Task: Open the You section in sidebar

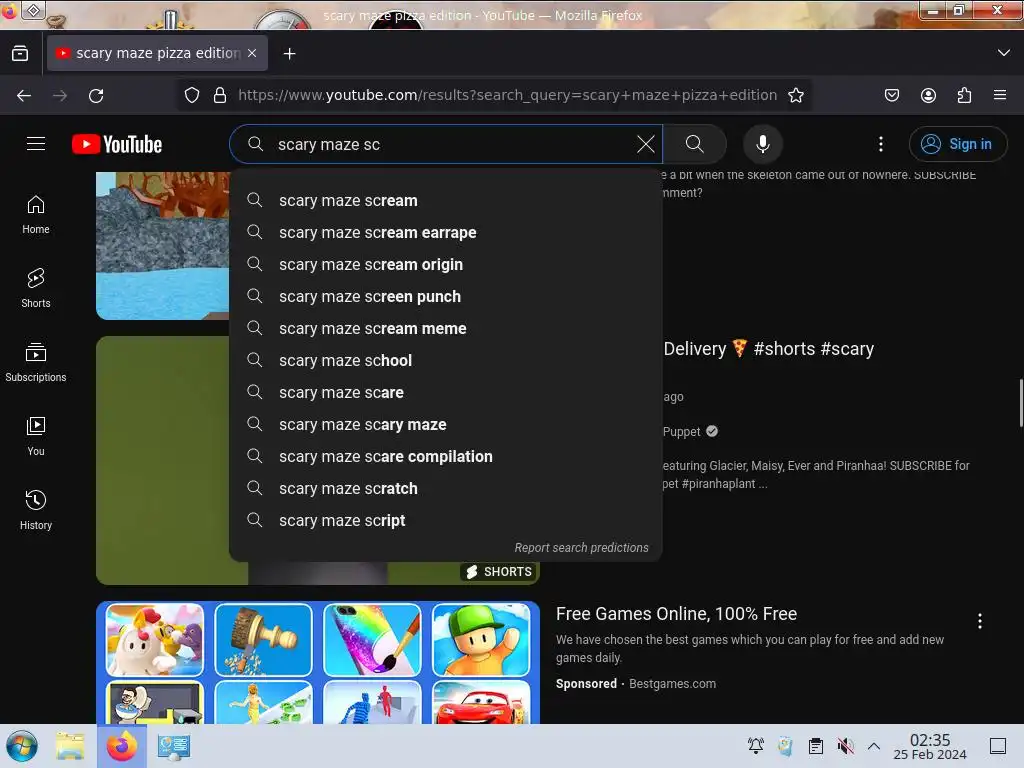Action: click(36, 436)
